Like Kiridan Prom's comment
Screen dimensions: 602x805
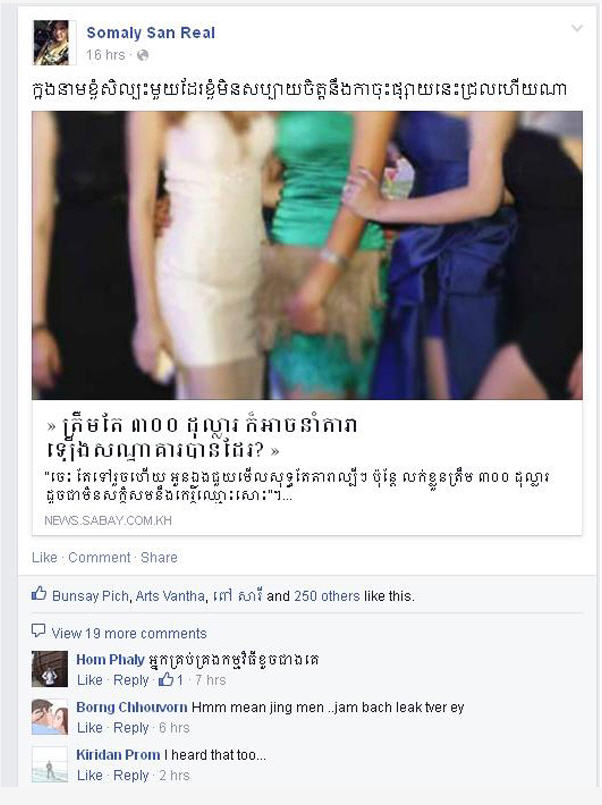click(90, 775)
